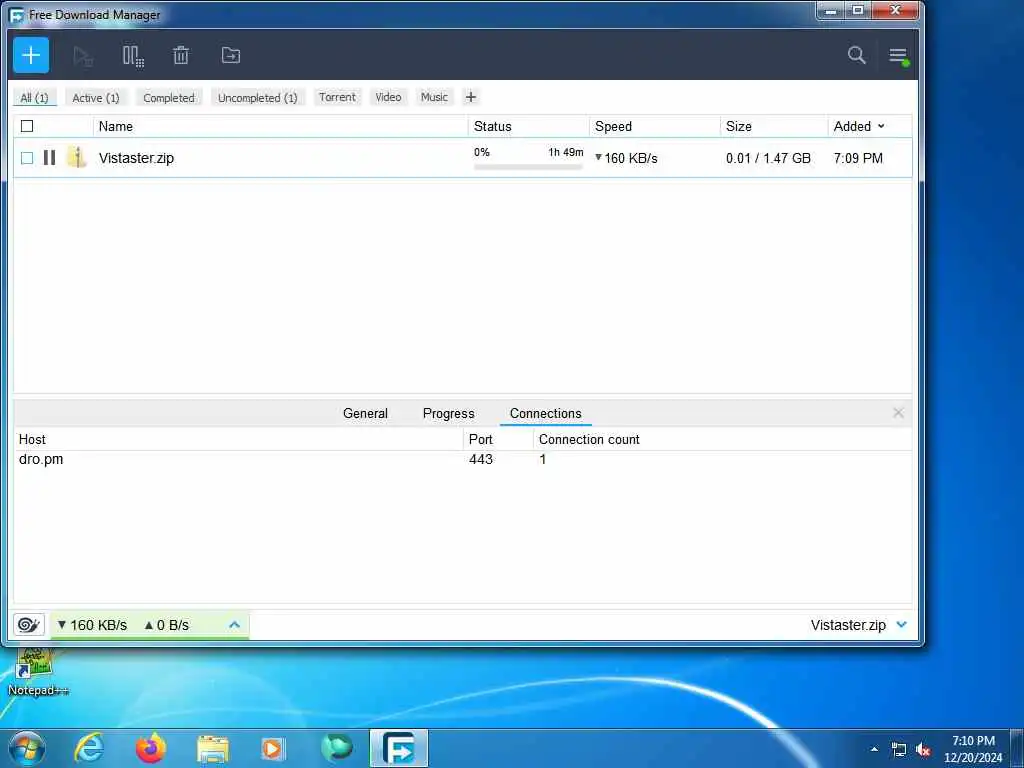Show the Torrent filter tag
The height and width of the screenshot is (768, 1024).
pyautogui.click(x=338, y=97)
